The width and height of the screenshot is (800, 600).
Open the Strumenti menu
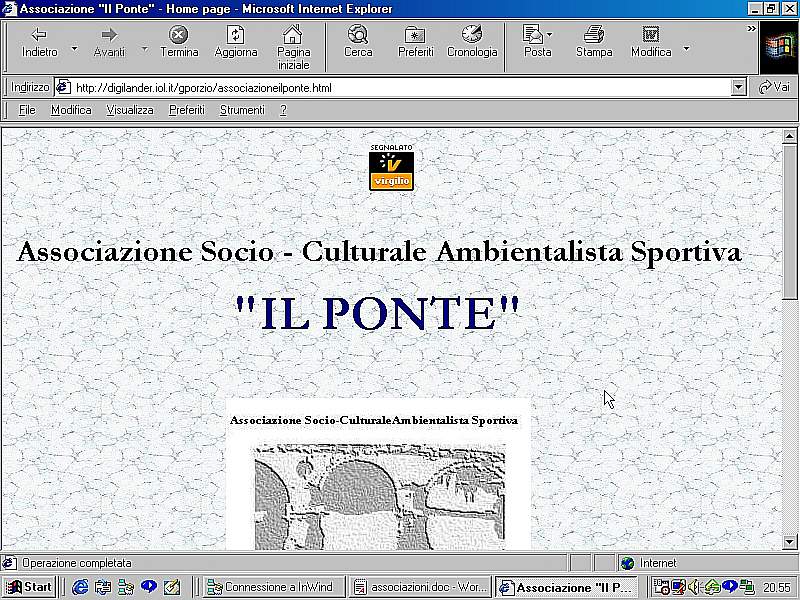242,110
